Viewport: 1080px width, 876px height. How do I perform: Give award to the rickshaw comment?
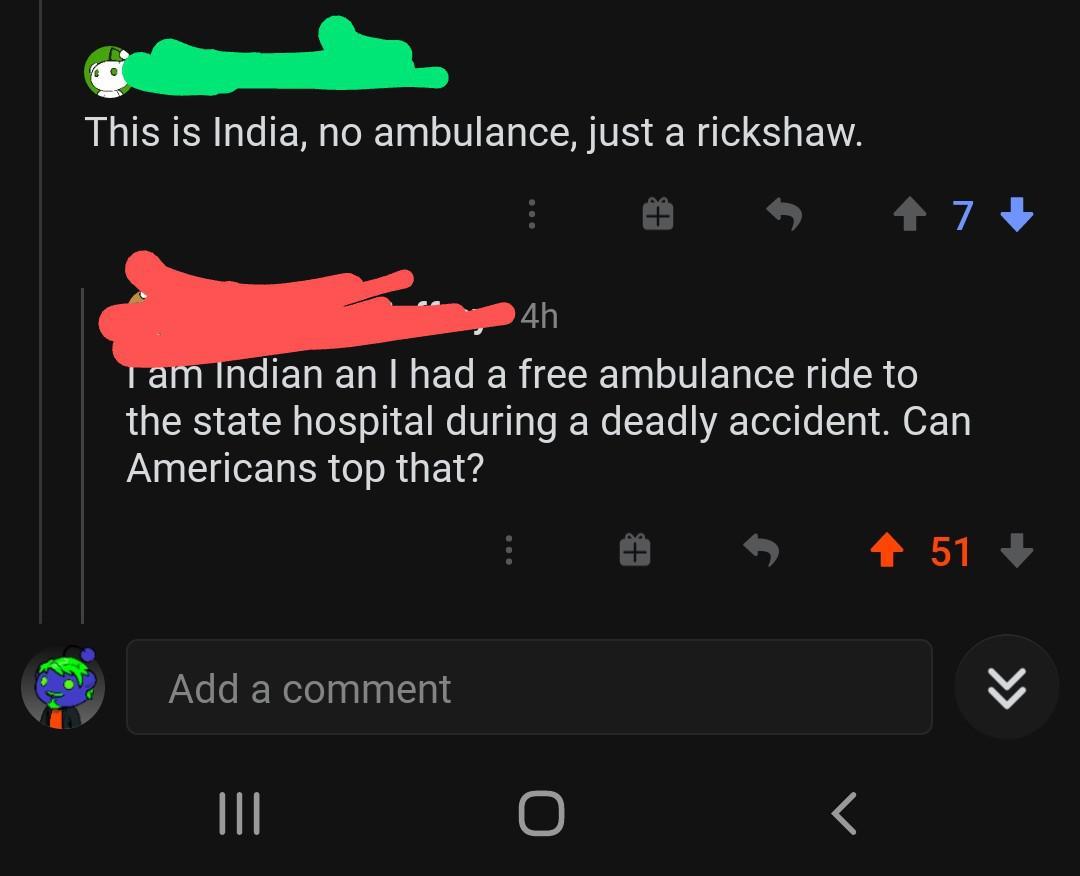click(x=658, y=213)
